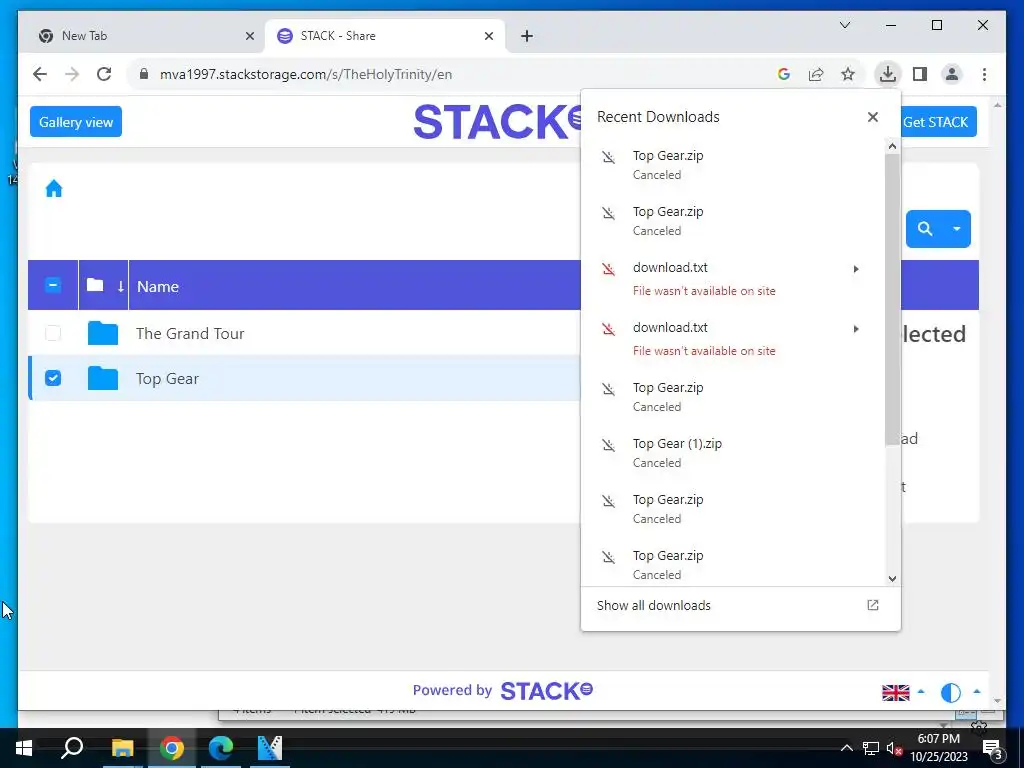
Task: Click downloads list scroll-down arrow
Action: (x=892, y=579)
